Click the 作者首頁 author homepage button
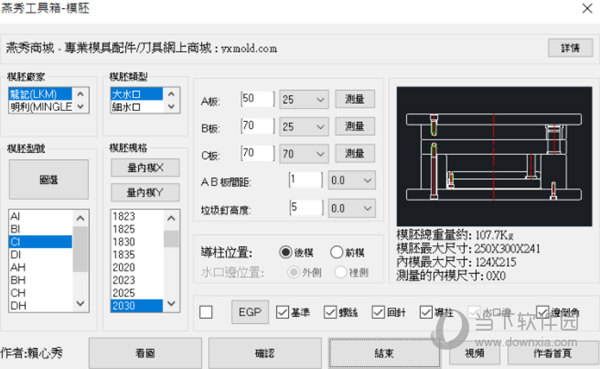 click(553, 353)
